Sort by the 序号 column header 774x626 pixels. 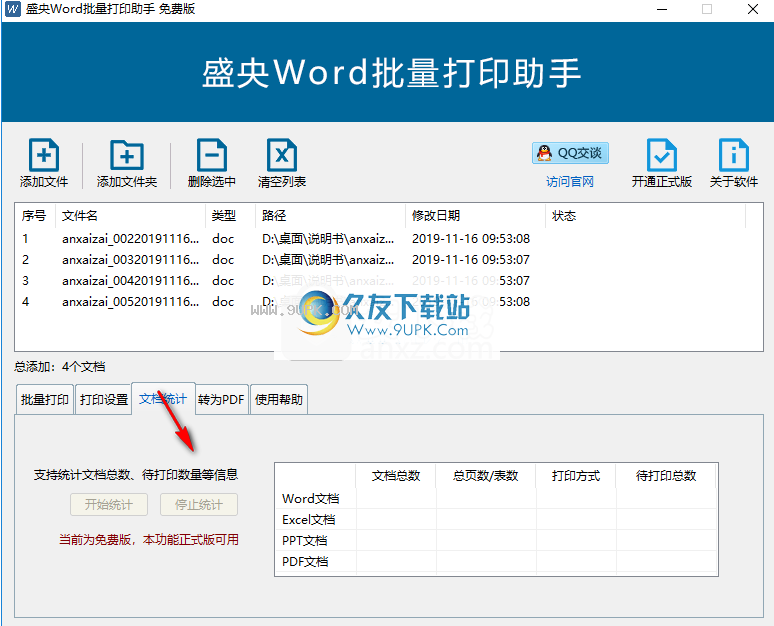35,216
